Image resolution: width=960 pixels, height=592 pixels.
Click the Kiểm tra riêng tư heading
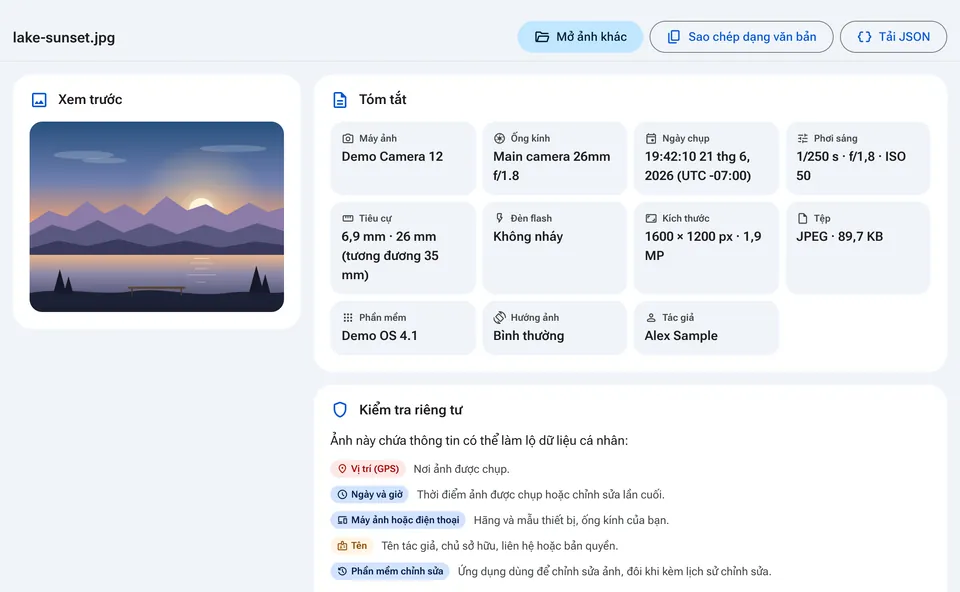coord(411,410)
